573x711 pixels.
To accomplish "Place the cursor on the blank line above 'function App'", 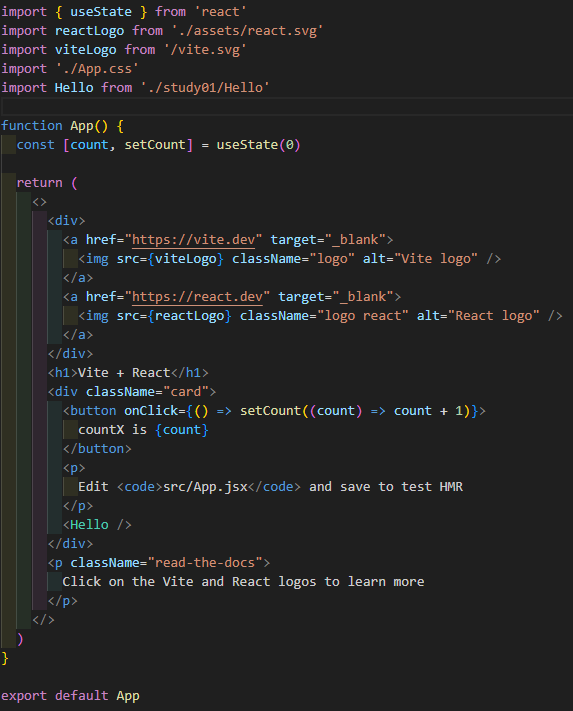I will click(286, 107).
